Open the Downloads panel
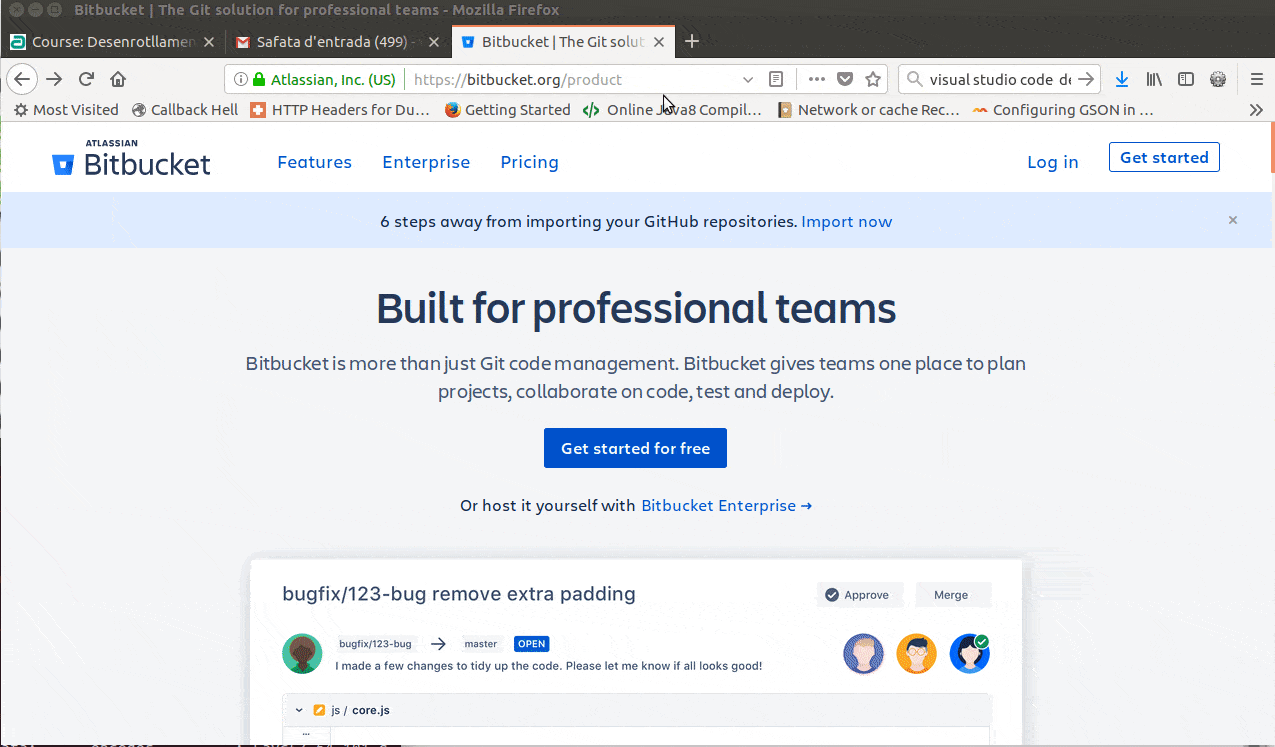Image resolution: width=1275 pixels, height=747 pixels. click(1121, 78)
